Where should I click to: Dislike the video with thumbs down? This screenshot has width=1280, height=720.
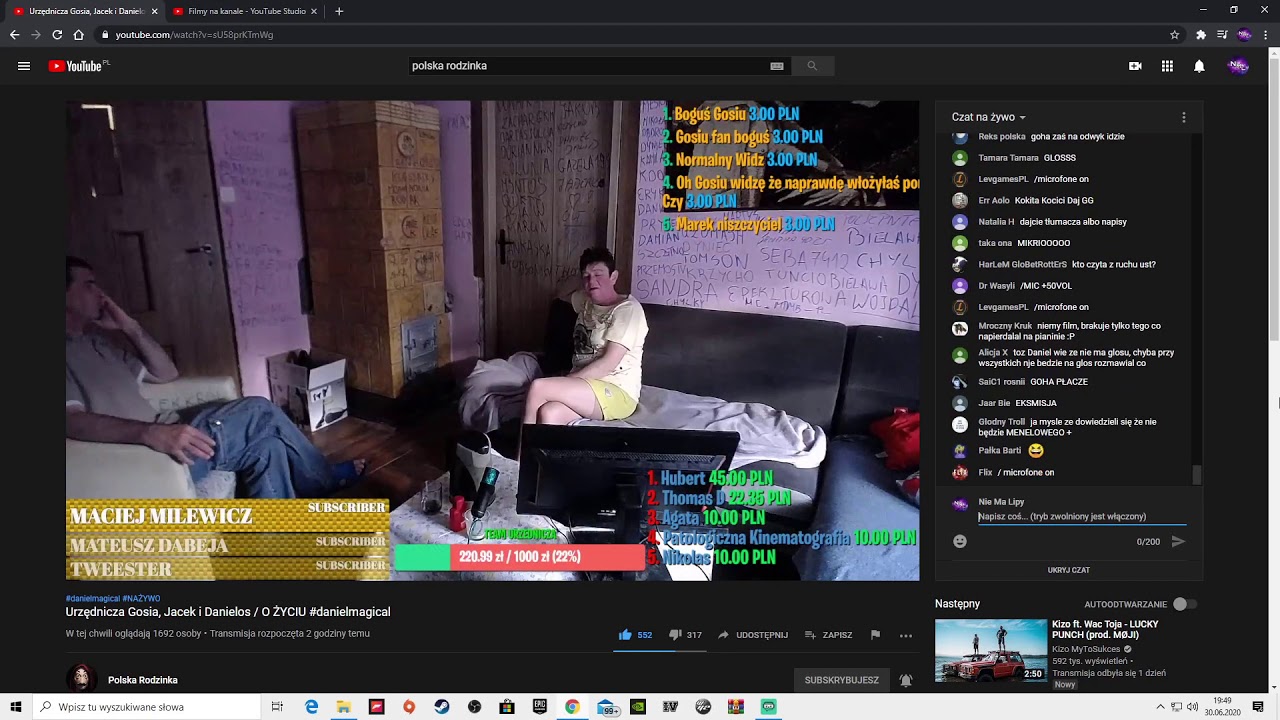pos(675,635)
